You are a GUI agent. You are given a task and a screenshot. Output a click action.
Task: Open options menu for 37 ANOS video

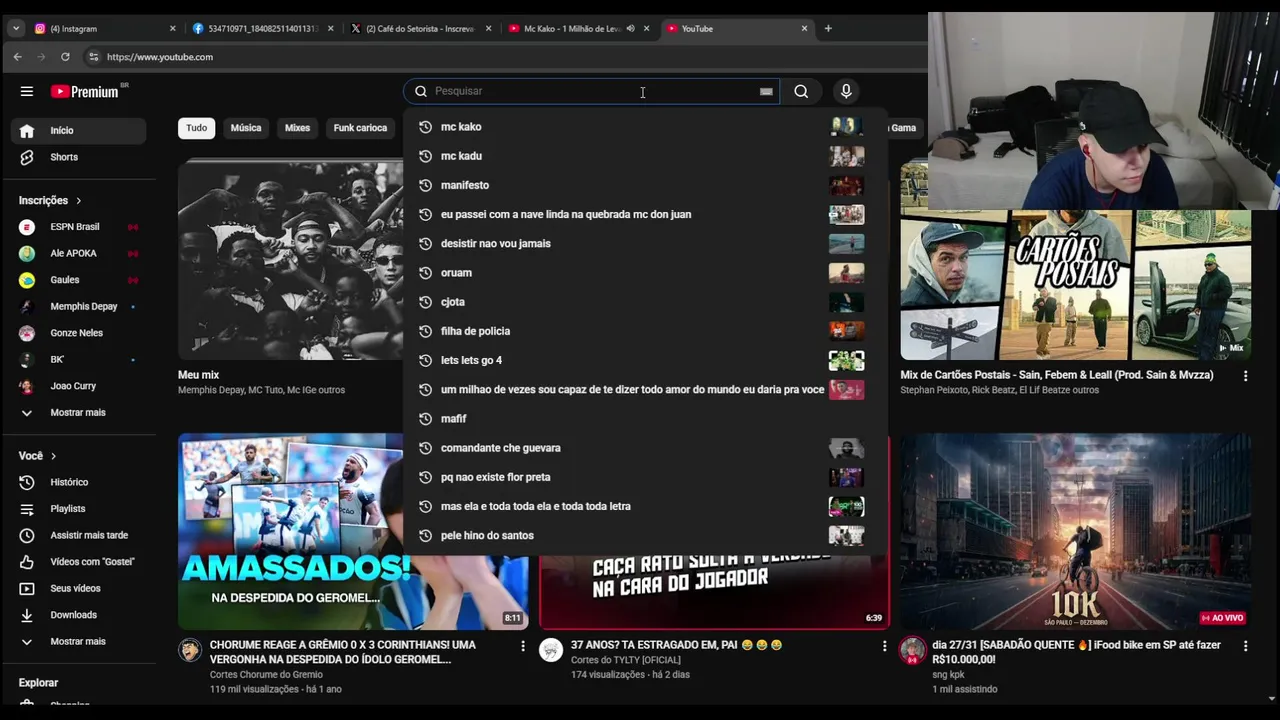tap(884, 646)
